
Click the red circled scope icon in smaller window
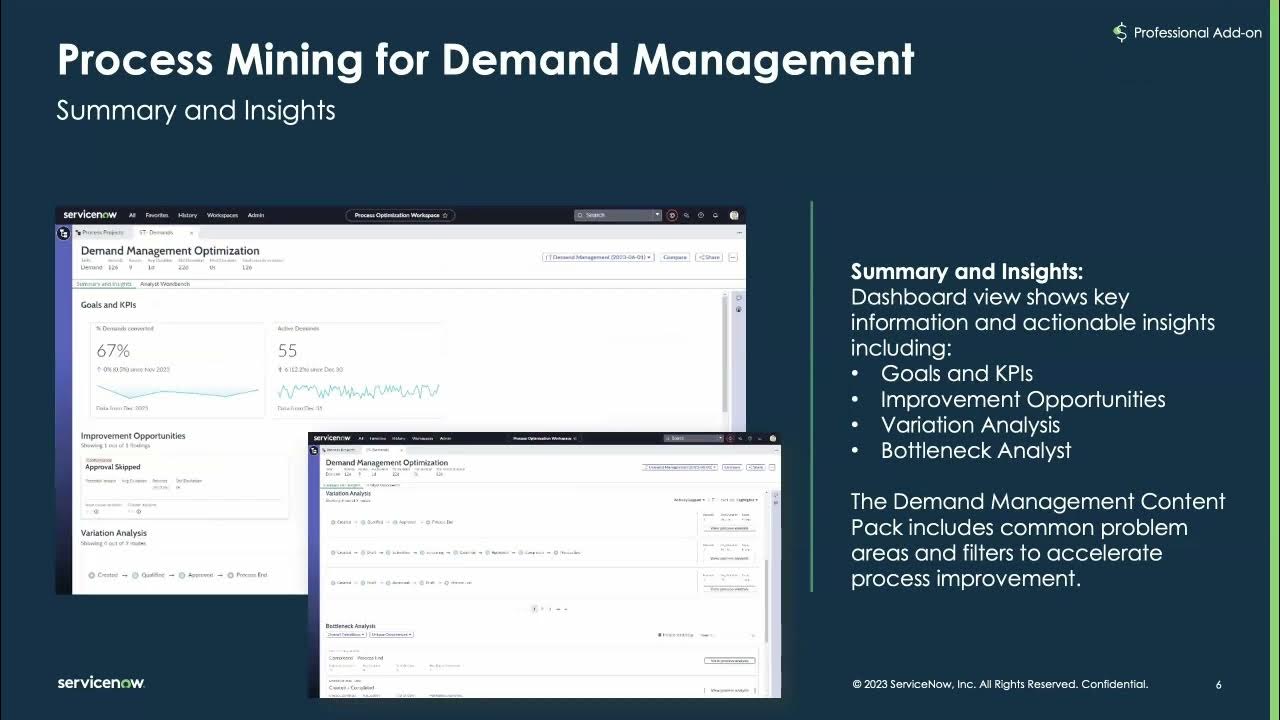[x=729, y=438]
